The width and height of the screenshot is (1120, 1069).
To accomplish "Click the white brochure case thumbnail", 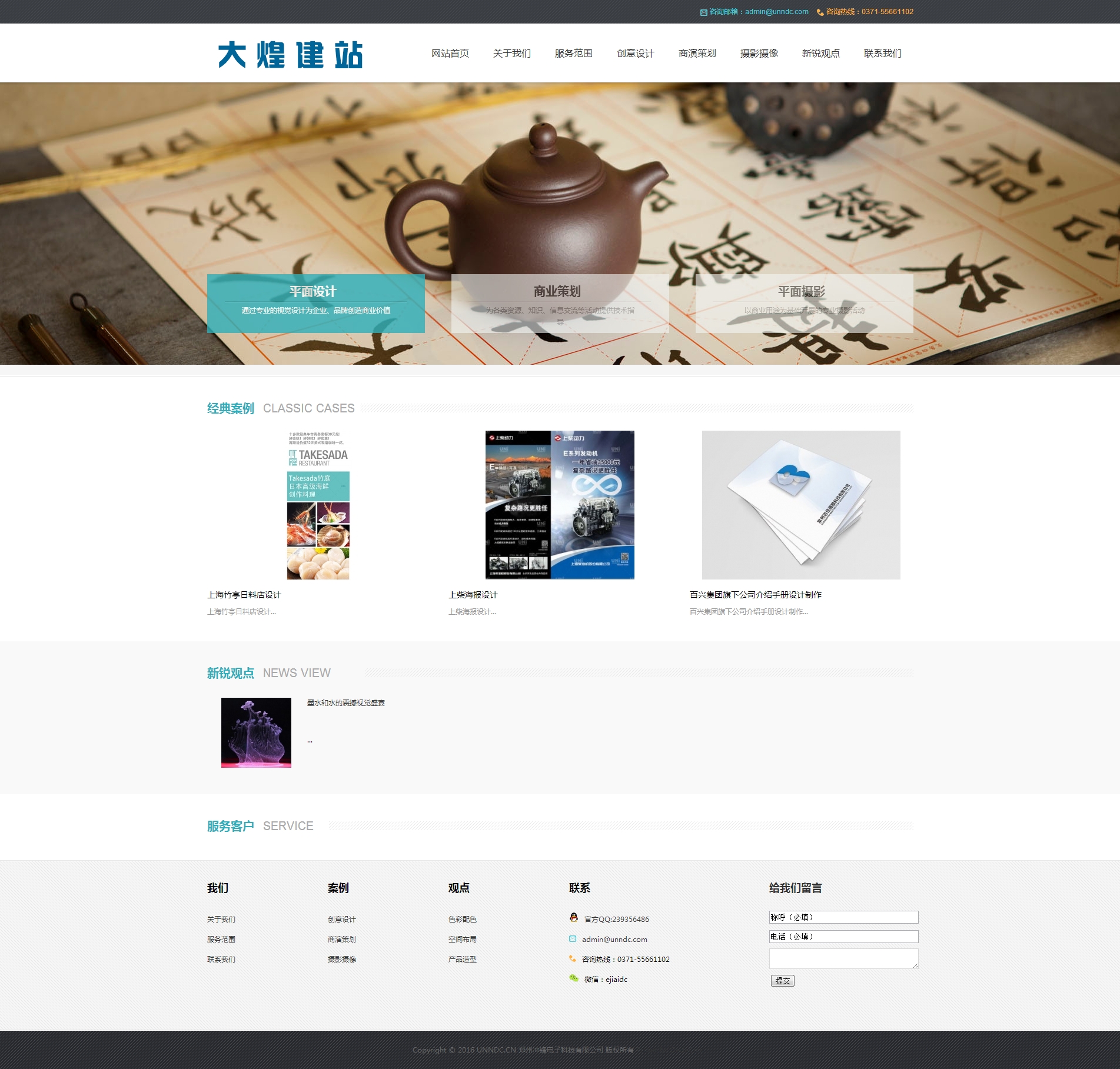I will click(800, 505).
